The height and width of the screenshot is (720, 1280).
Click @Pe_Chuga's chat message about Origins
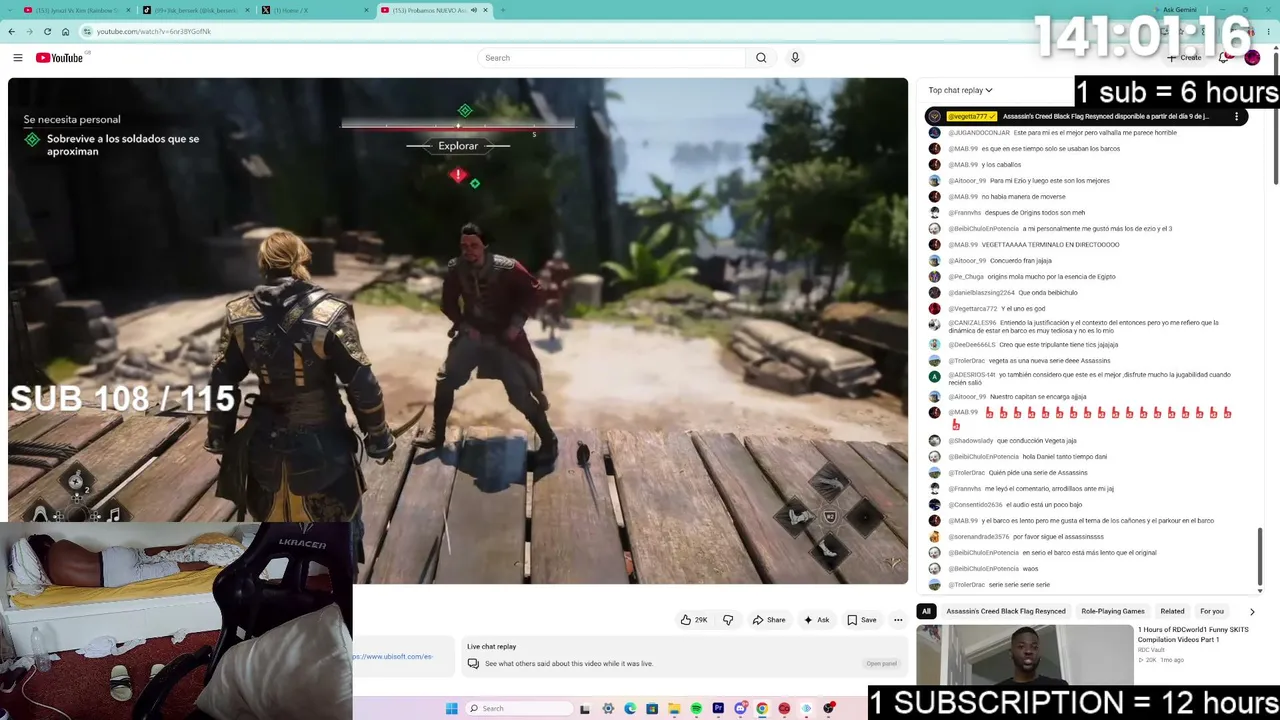tap(1031, 277)
